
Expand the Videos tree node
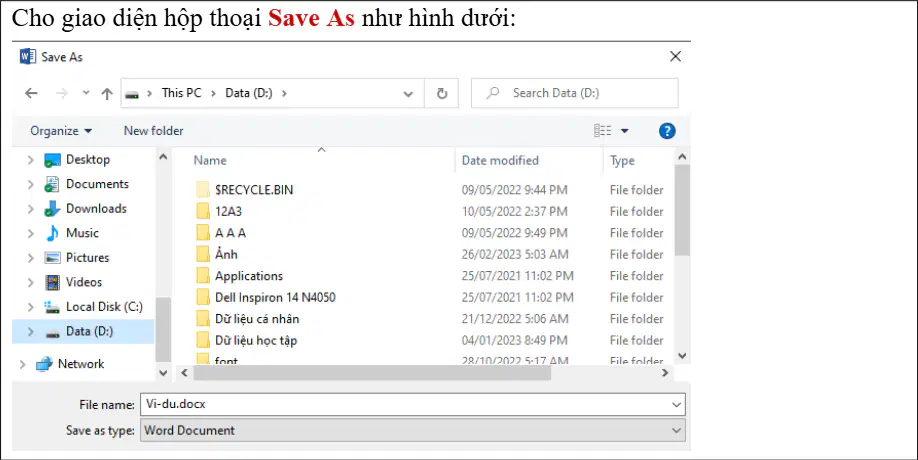pos(30,283)
